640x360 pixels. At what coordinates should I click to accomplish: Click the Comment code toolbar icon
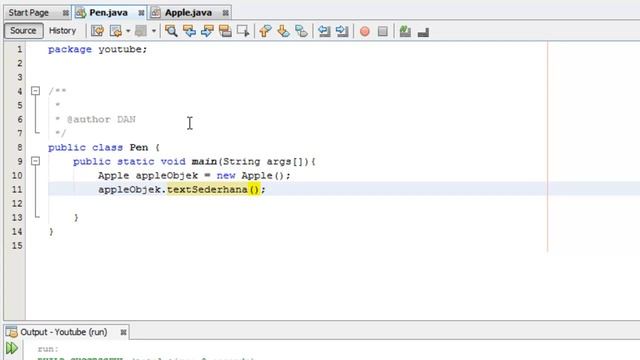tap(405, 31)
